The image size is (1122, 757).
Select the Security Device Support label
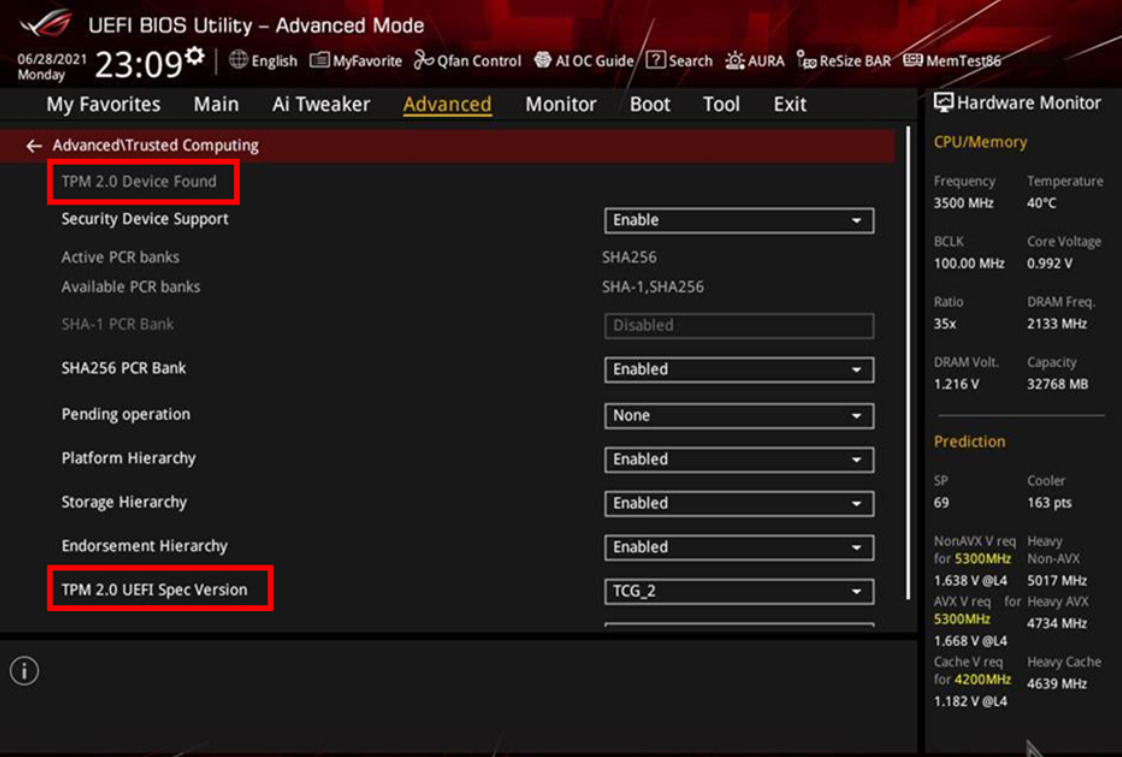(145, 219)
